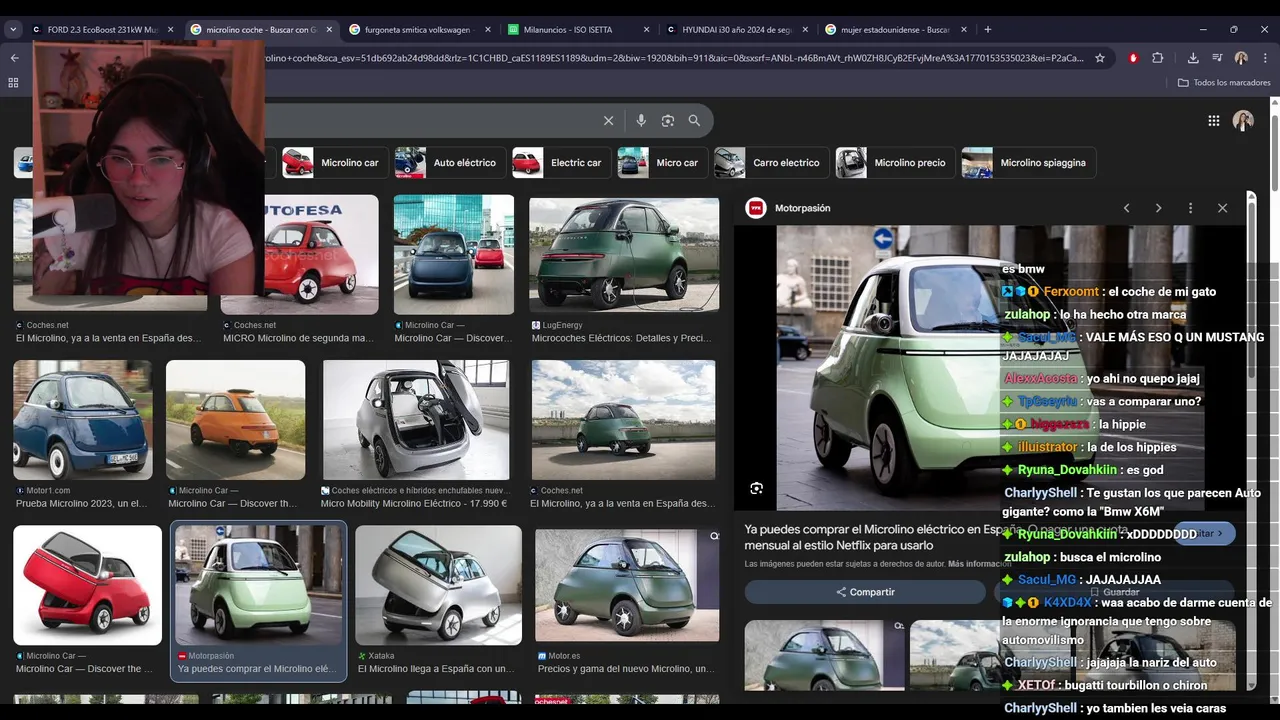Select the Carro electrico filter chip
The height and width of the screenshot is (720, 1280).
[771, 162]
